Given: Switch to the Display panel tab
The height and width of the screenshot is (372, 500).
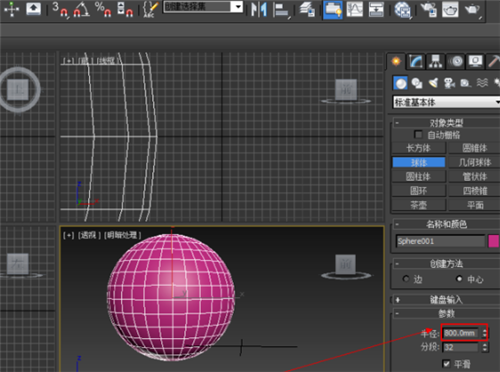Looking at the screenshot, I should pos(476,61).
